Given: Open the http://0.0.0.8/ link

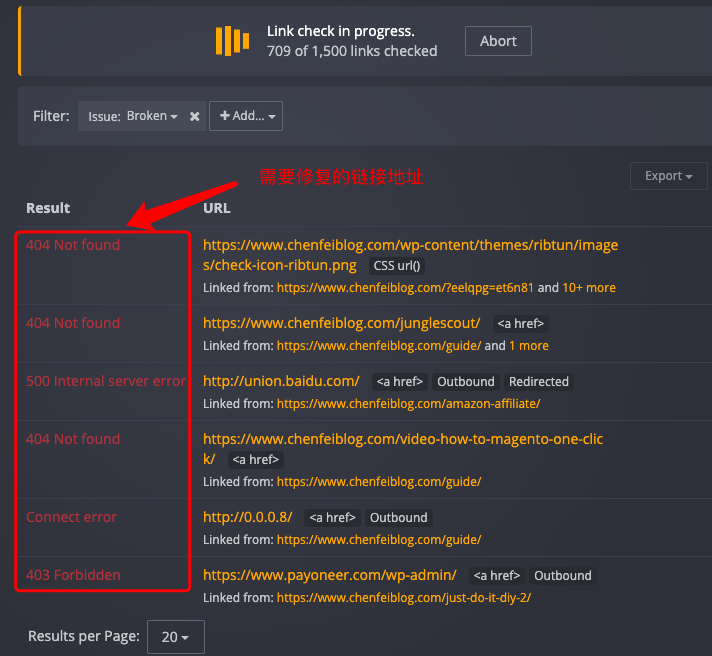Looking at the screenshot, I should (247, 517).
